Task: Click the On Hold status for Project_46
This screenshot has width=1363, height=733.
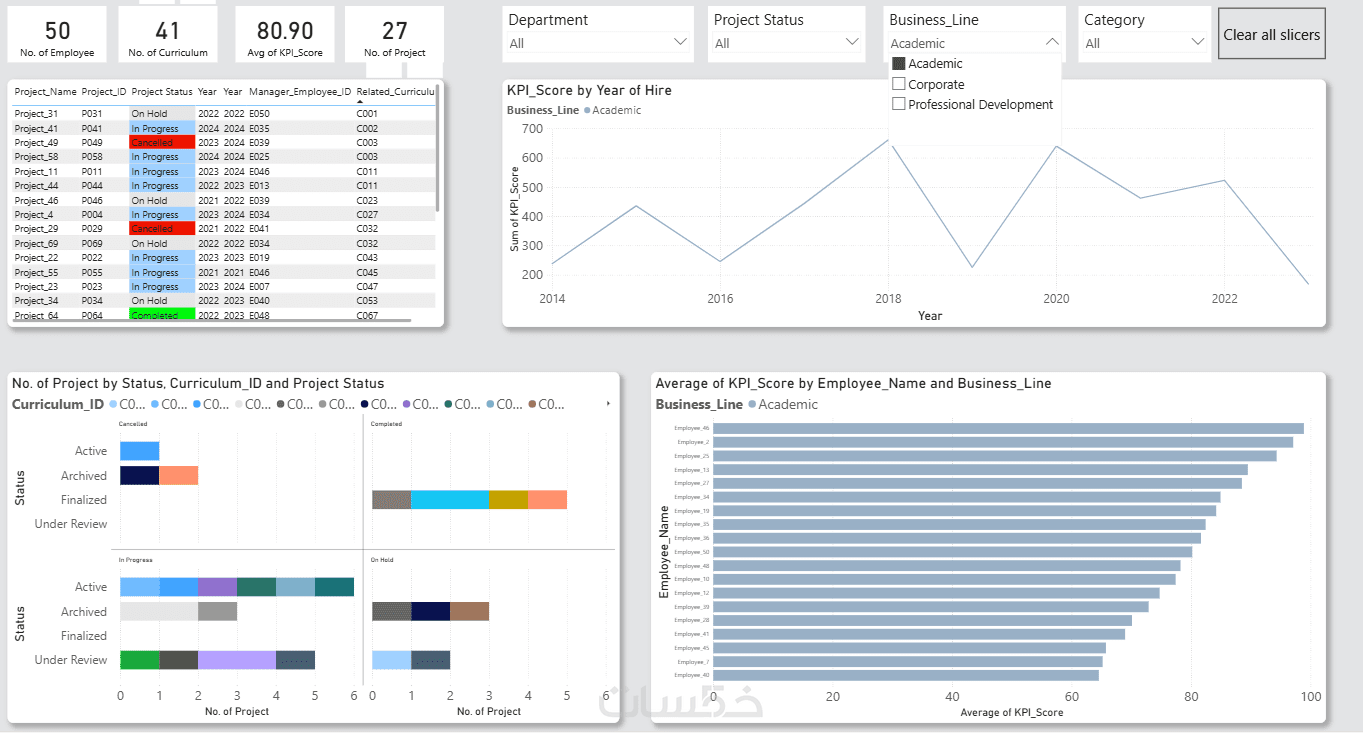Action: click(x=162, y=200)
